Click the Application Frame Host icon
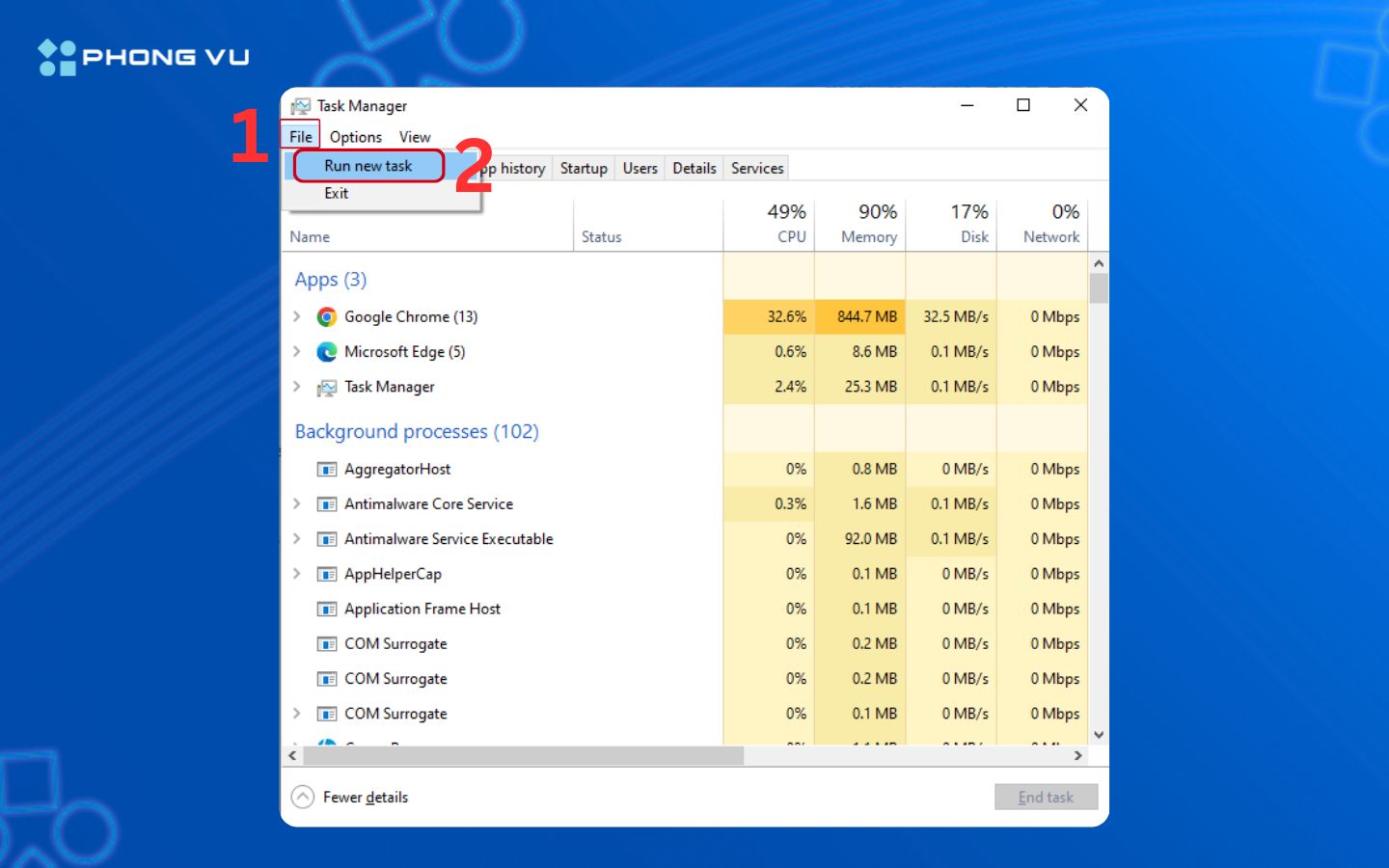Image resolution: width=1389 pixels, height=868 pixels. point(327,610)
